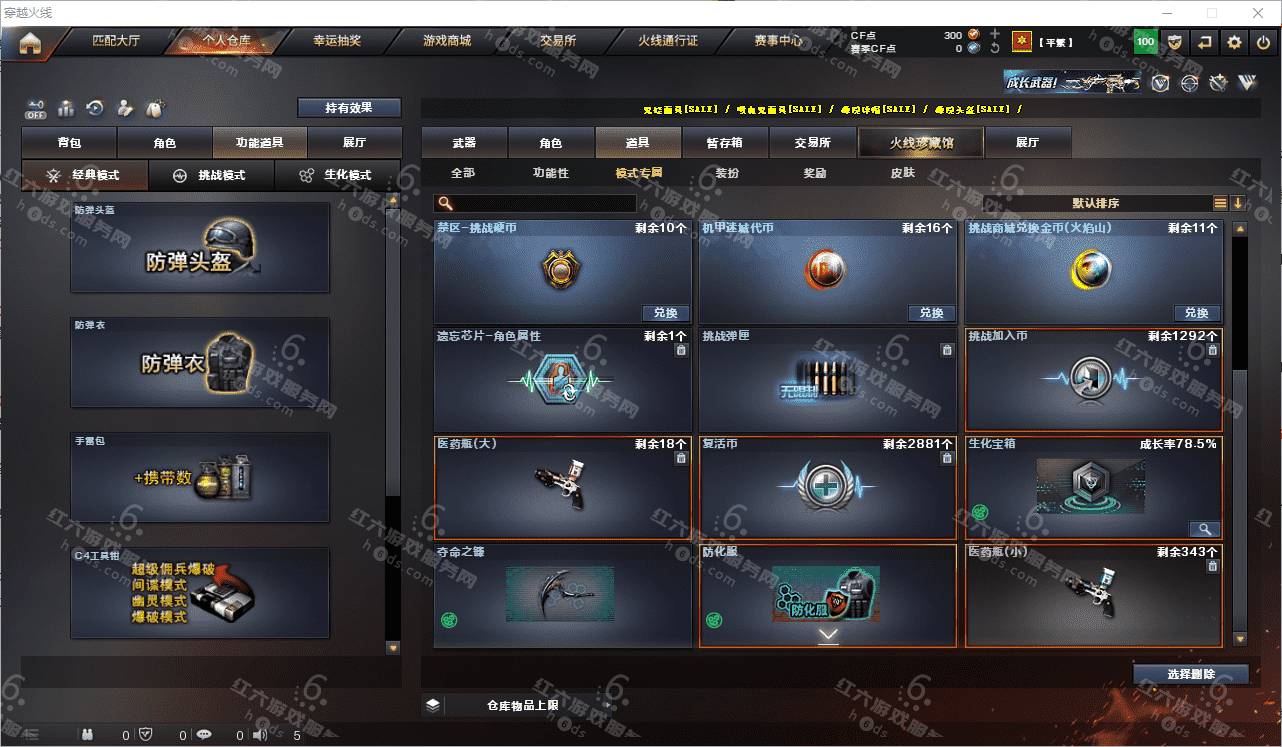
Task: Click the 持有效果 button
Action: 349,107
